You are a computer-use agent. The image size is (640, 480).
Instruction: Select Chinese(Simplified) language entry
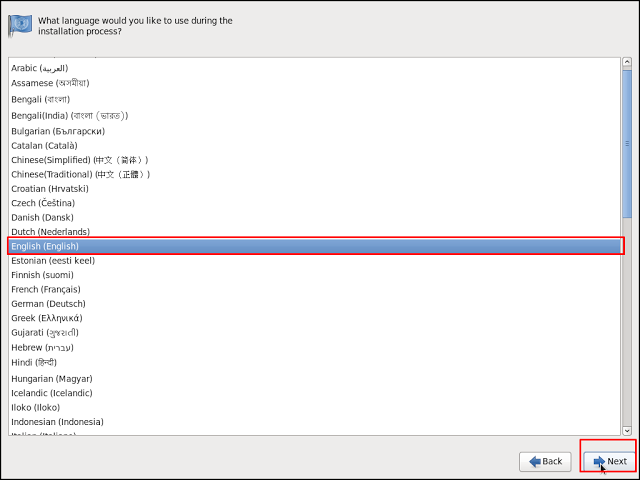[x=80, y=160]
